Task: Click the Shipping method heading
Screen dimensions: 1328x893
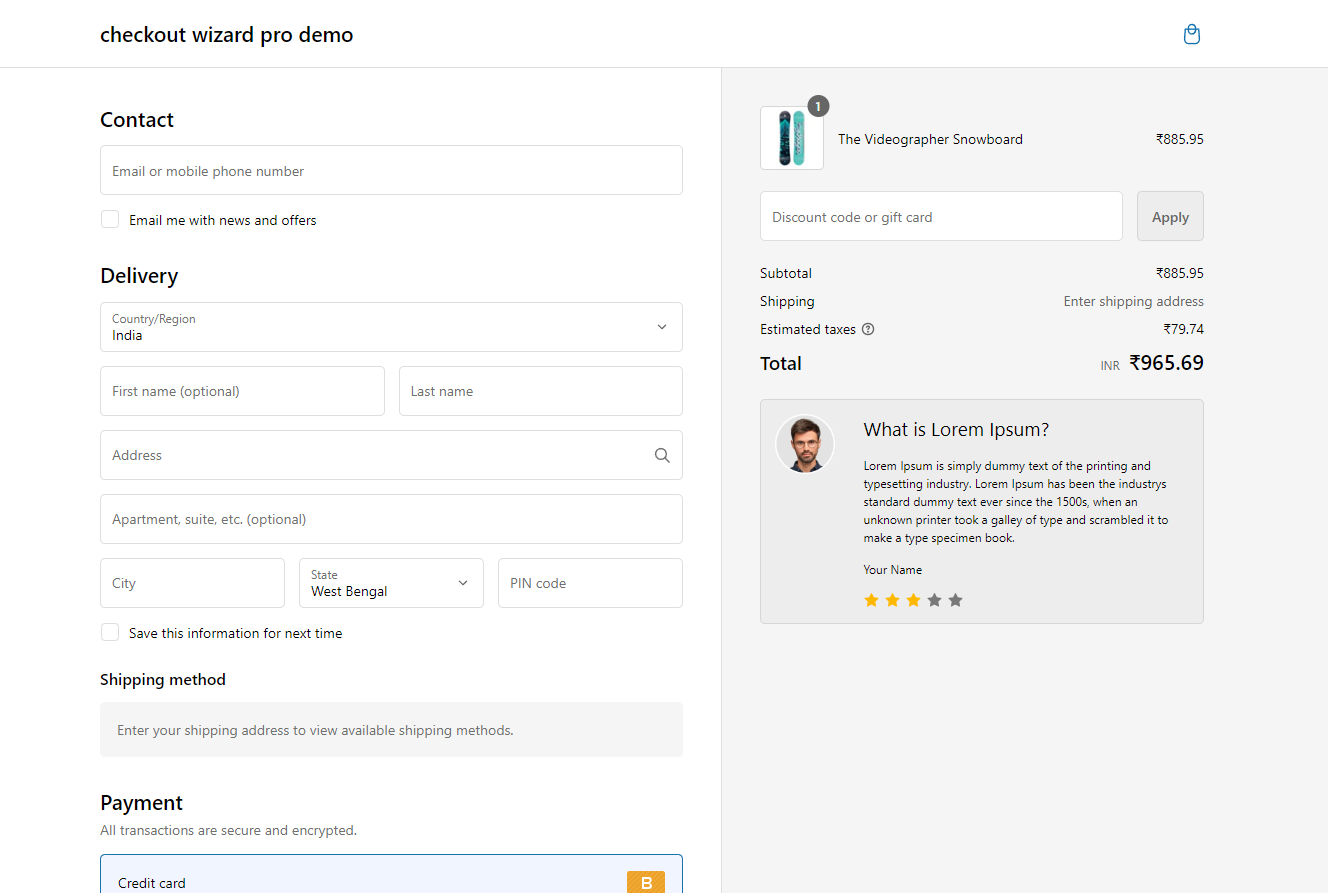Action: (163, 680)
